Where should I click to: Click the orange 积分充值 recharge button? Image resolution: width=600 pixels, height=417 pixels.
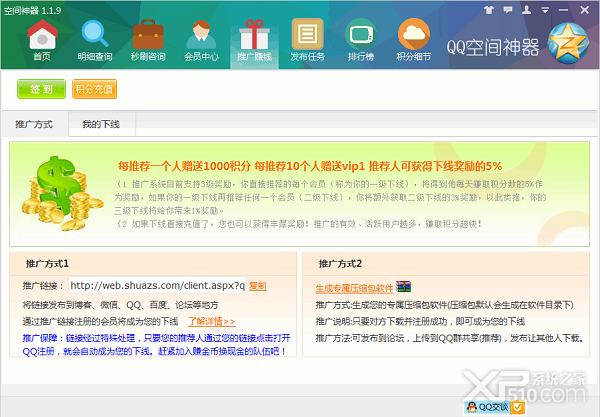94,89
